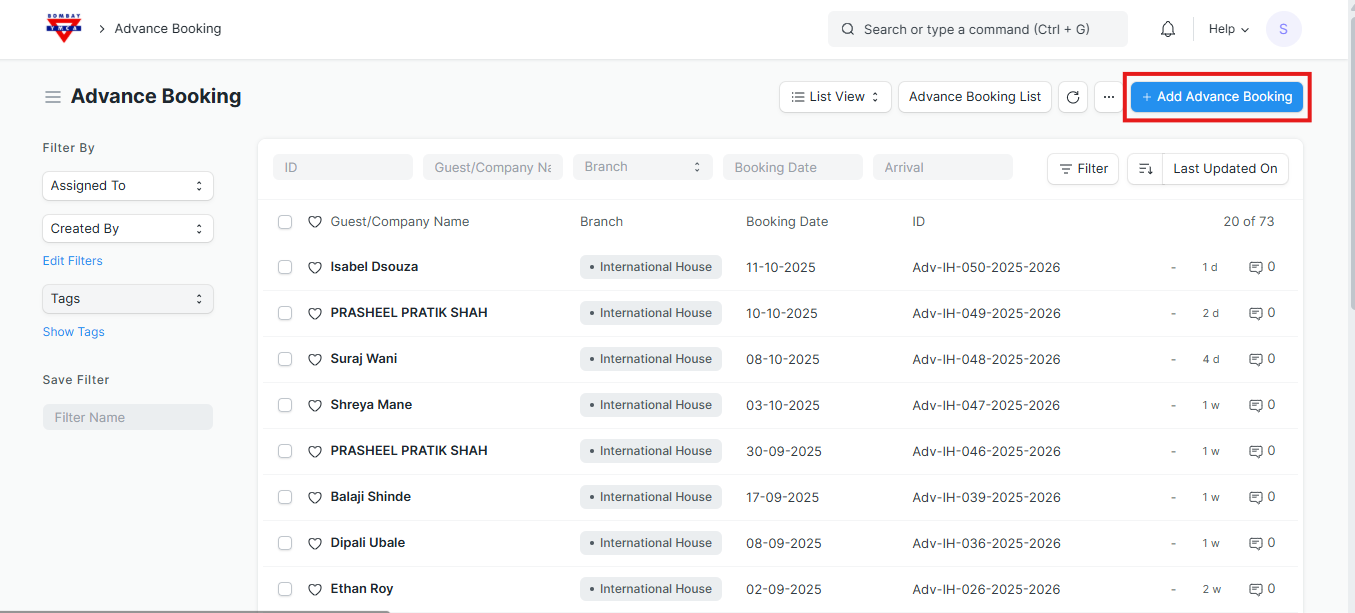Expand the Assigned To filter dropdown
Viewport: 1355px width, 613px height.
(x=128, y=186)
